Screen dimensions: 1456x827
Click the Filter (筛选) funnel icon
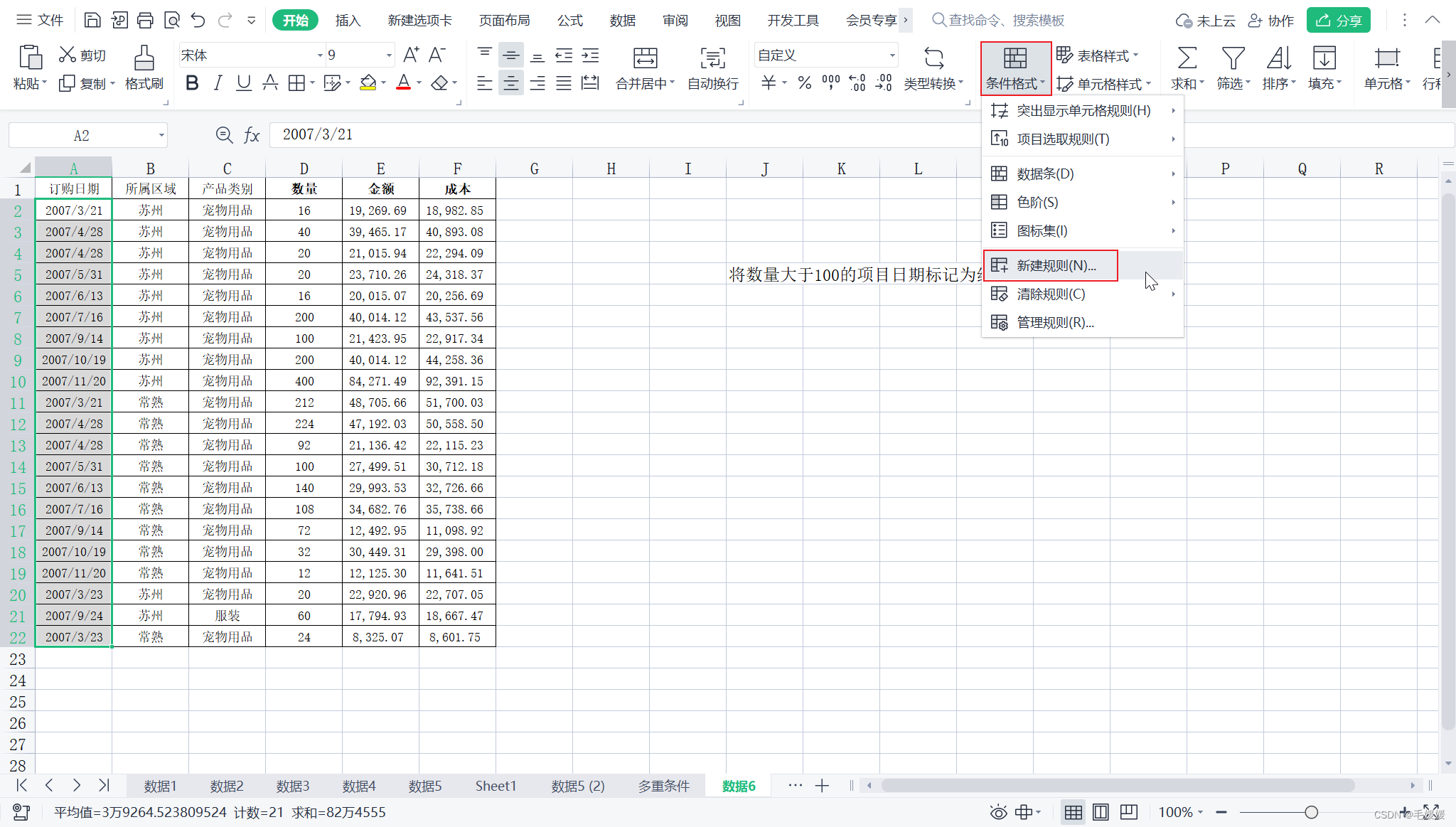click(1232, 58)
